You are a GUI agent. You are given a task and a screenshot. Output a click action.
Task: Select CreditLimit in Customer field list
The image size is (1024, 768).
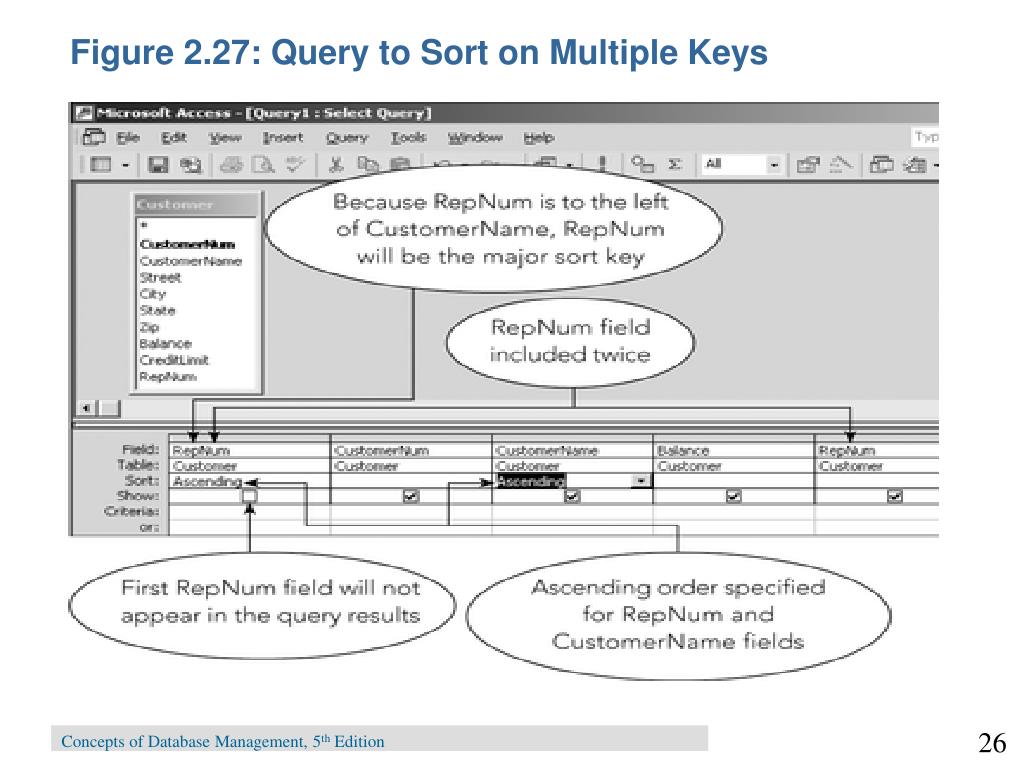click(174, 360)
